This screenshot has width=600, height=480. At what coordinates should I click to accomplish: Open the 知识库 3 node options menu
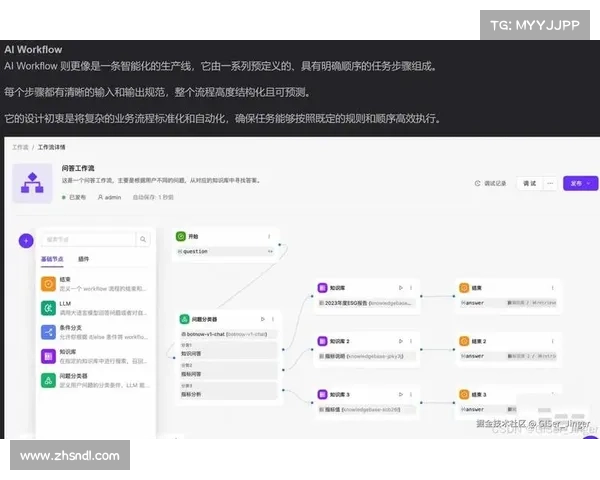click(411, 394)
